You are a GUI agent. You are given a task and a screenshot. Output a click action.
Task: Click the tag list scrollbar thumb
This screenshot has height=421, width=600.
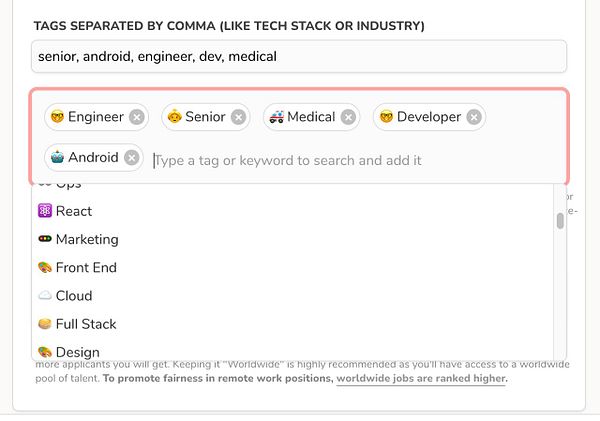[x=560, y=220]
